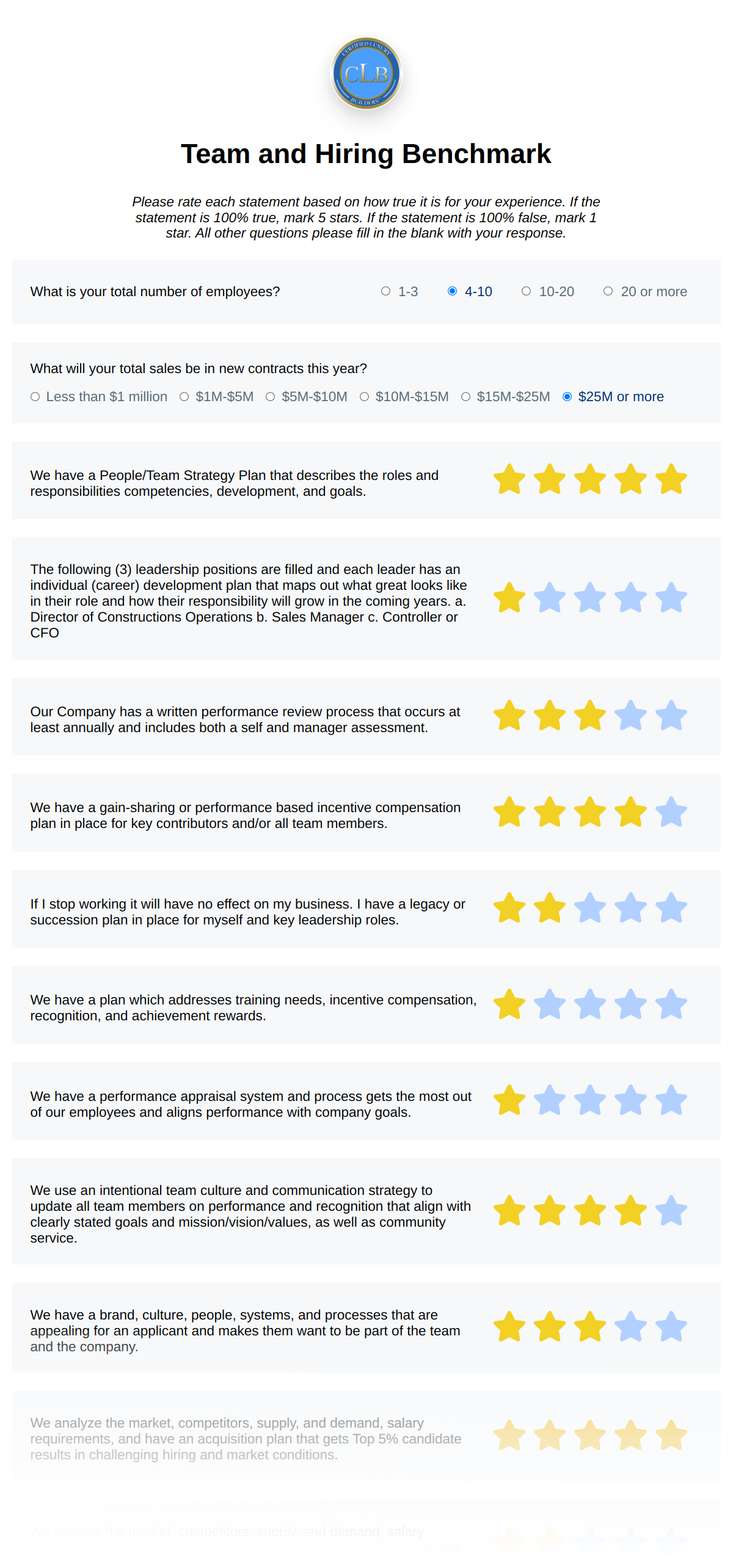Set gain-sharing incentive plan rating to five stars
This screenshot has width=733, height=1568.
click(x=671, y=812)
